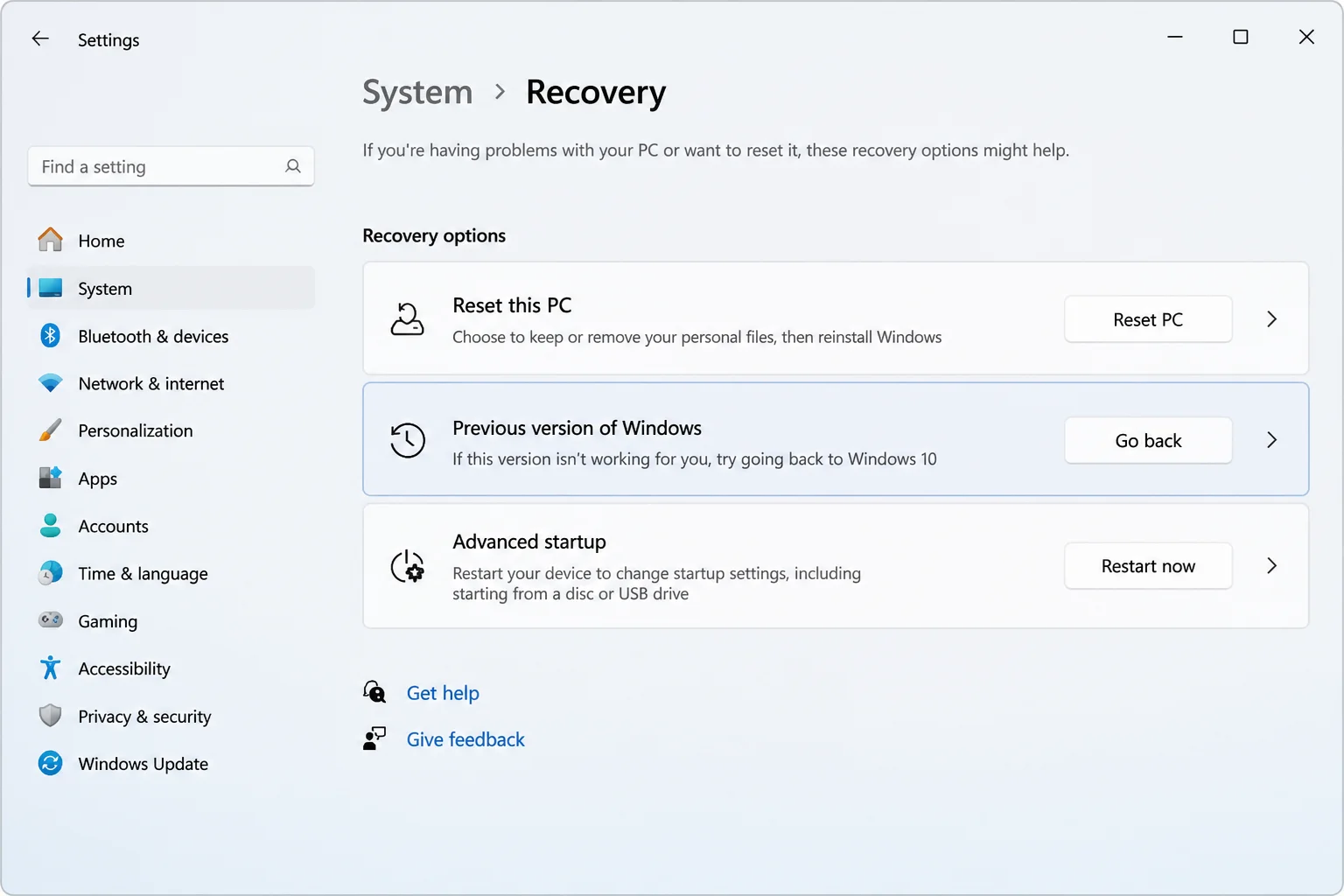Select Gaming in the sidebar
The width and height of the screenshot is (1344, 896).
pyautogui.click(x=171, y=621)
